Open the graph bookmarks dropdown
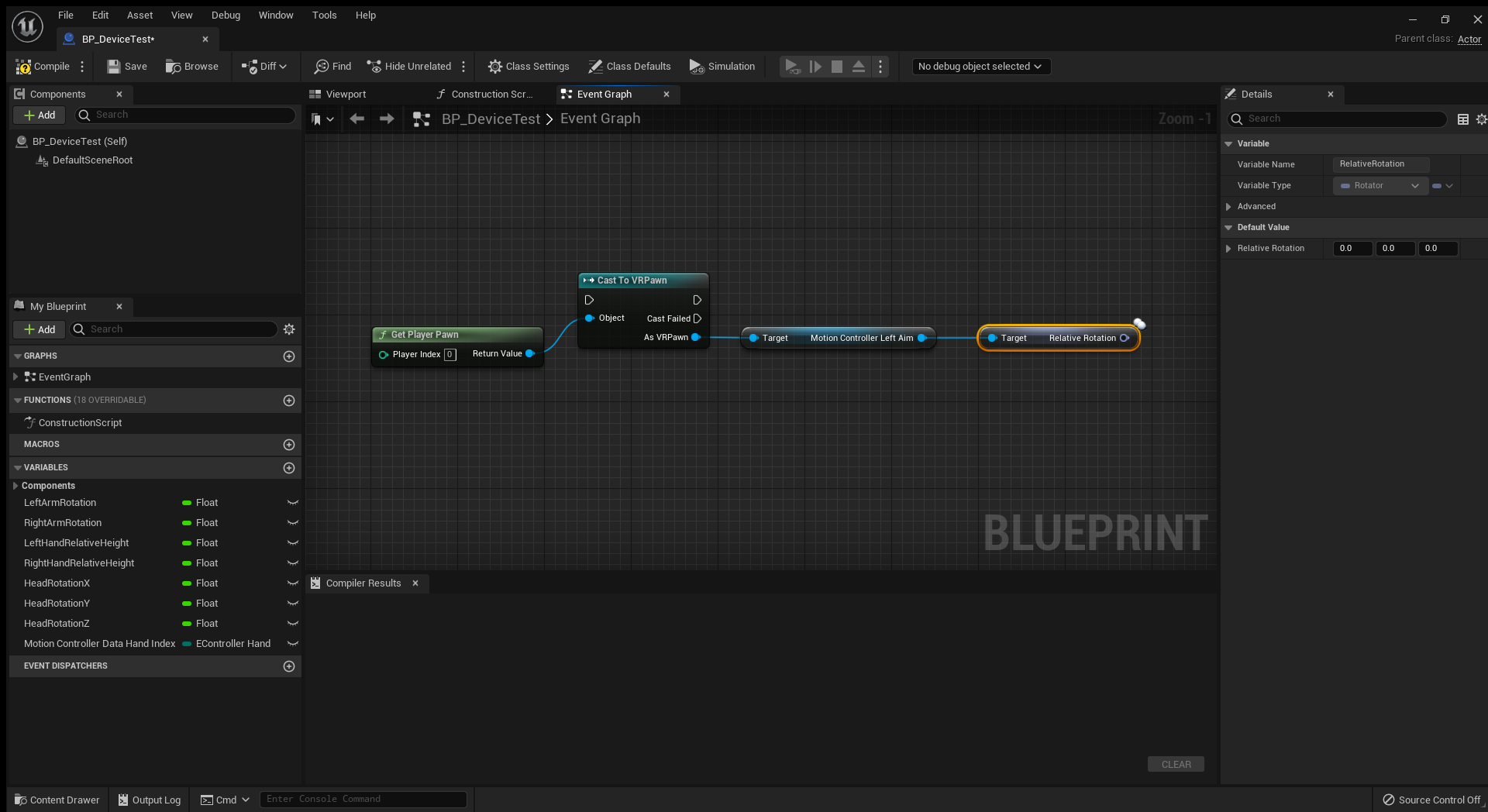Screen dimensions: 1488x812 point(322,119)
